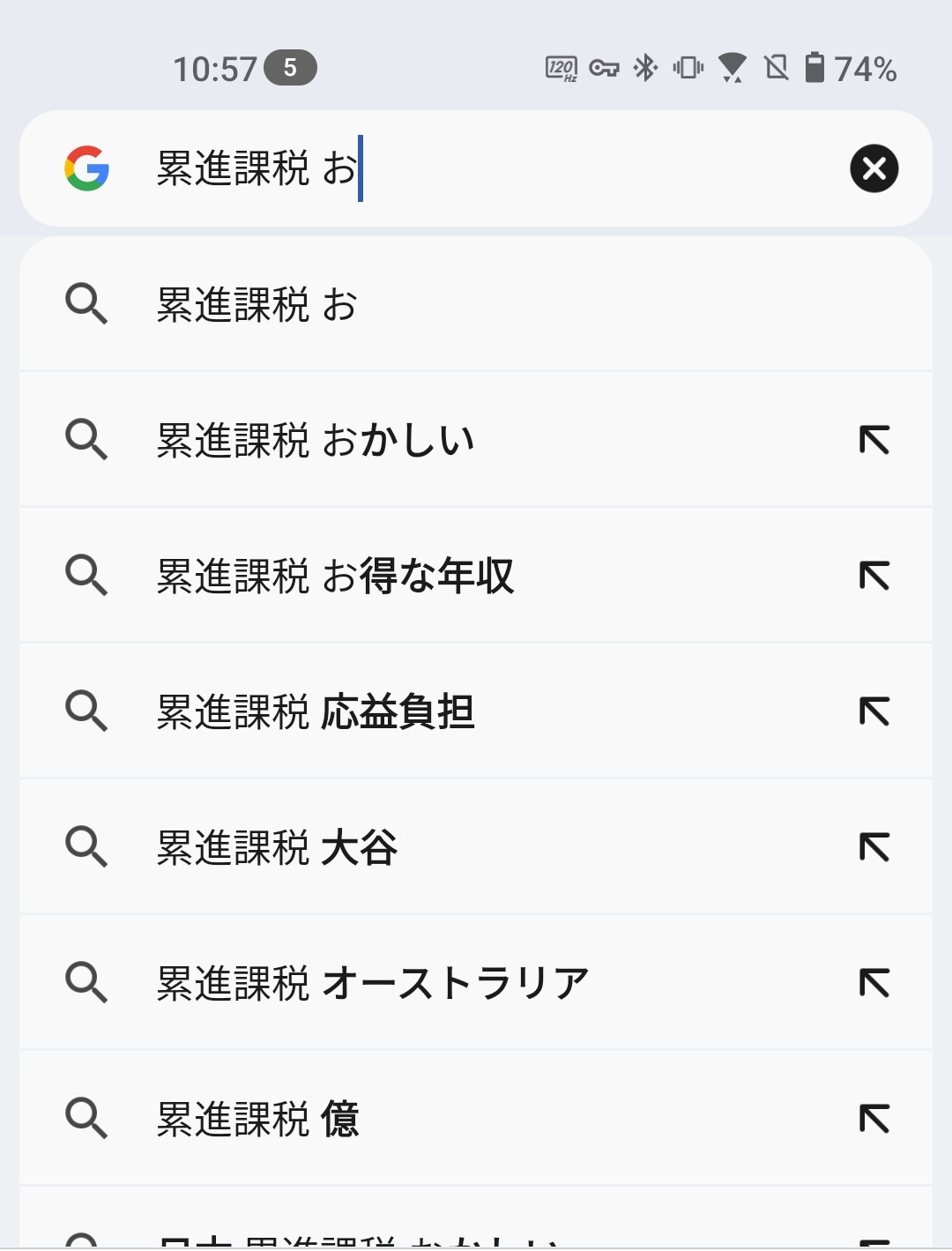The image size is (952, 1251).
Task: Choose suggestion 累進課税 応益負担
Action: tap(476, 711)
